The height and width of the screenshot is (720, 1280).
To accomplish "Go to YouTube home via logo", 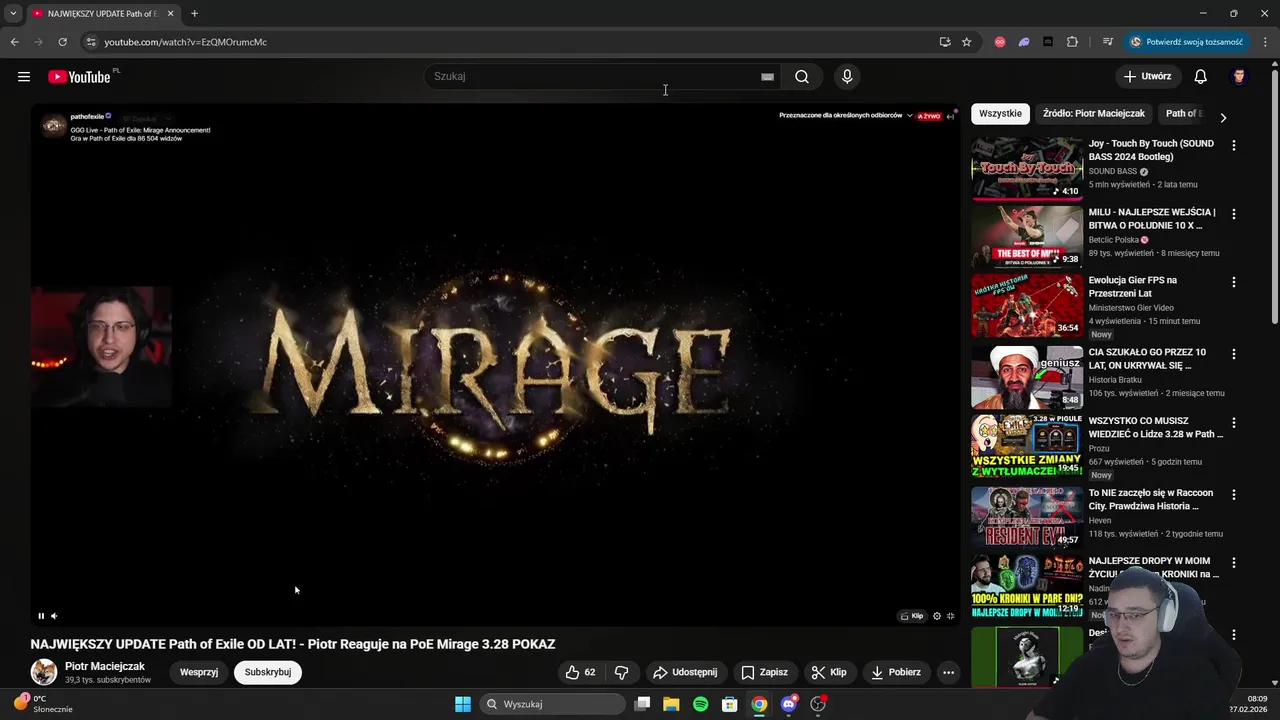I will tap(79, 77).
